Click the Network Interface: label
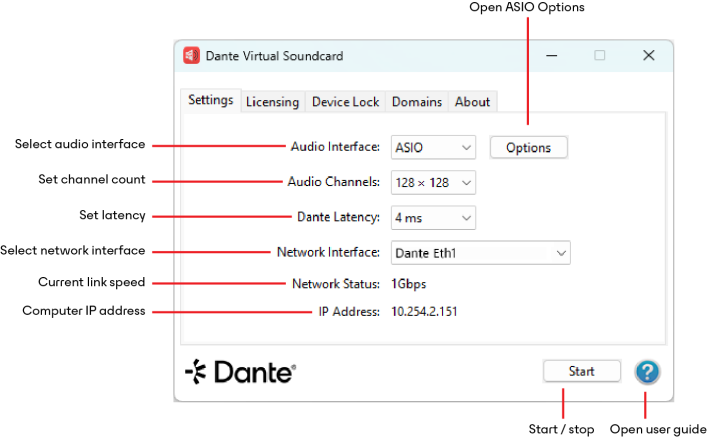This screenshot has width=707, height=437. coord(328,253)
